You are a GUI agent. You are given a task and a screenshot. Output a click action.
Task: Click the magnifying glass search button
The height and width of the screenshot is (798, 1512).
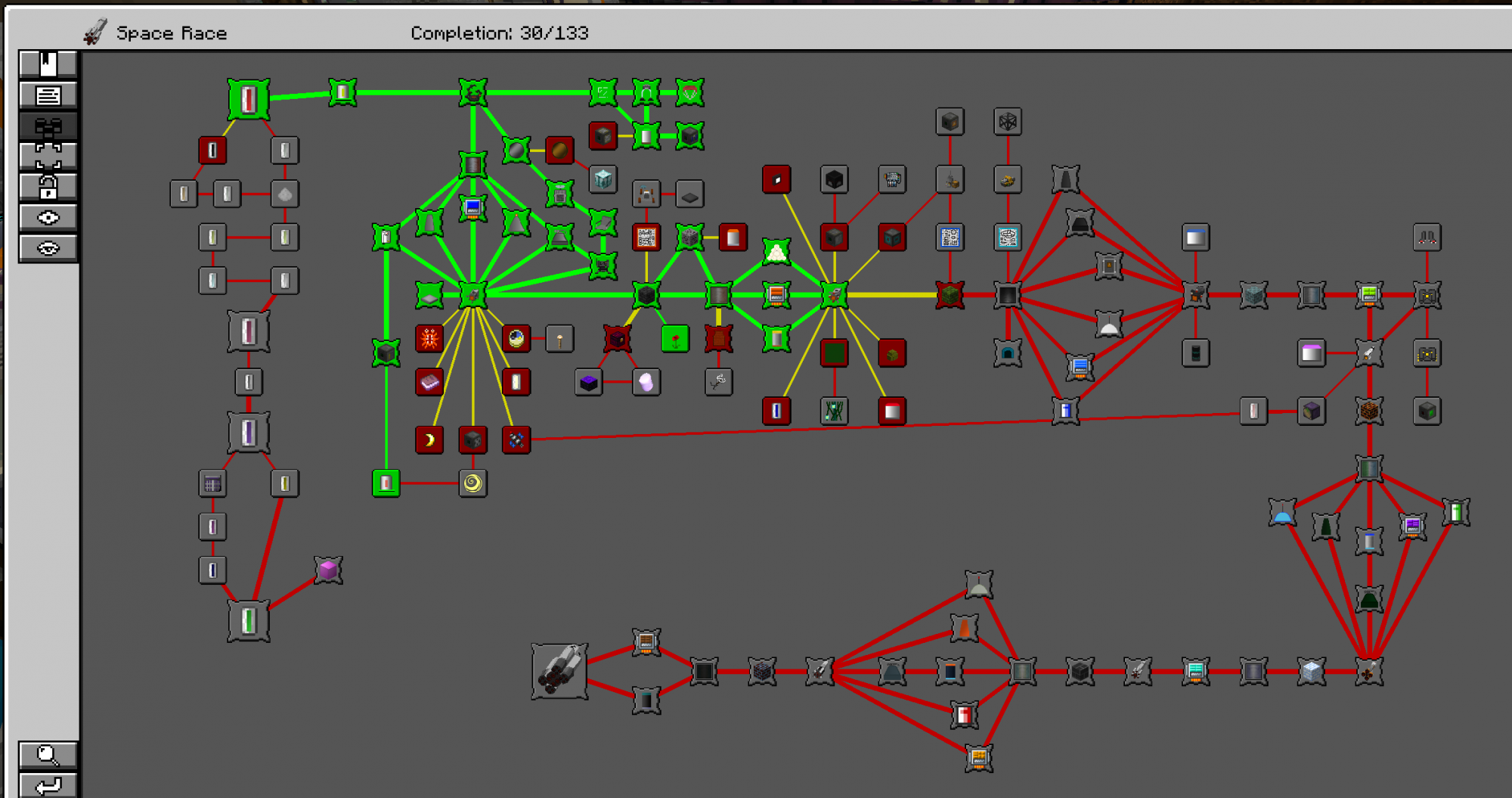[x=48, y=754]
